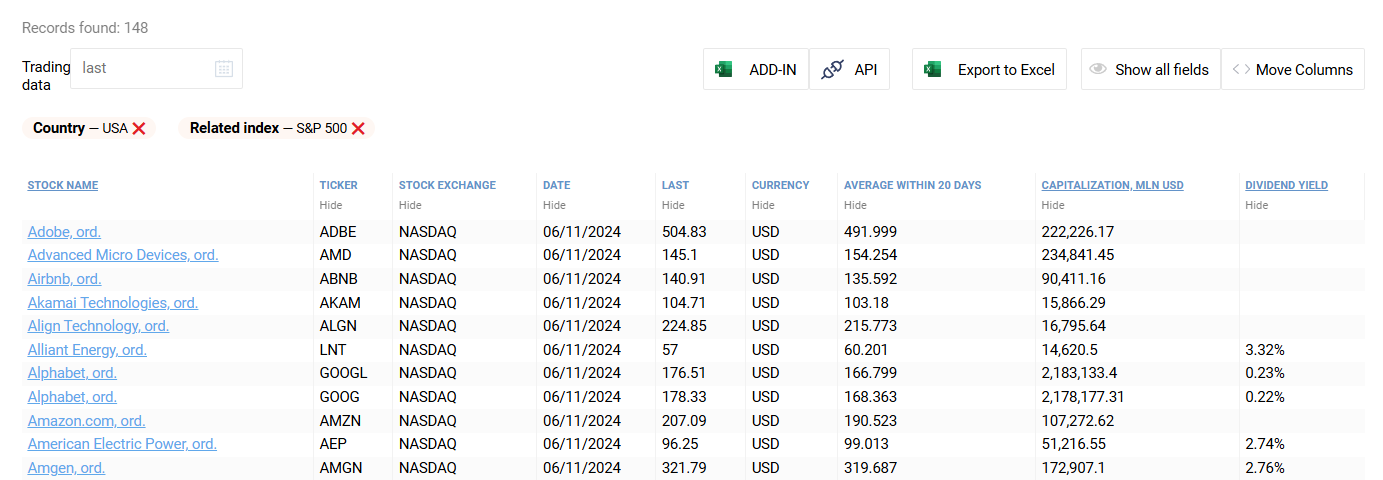1383x480 pixels.
Task: Click capitalization value 172,907.1
Action: point(1074,468)
